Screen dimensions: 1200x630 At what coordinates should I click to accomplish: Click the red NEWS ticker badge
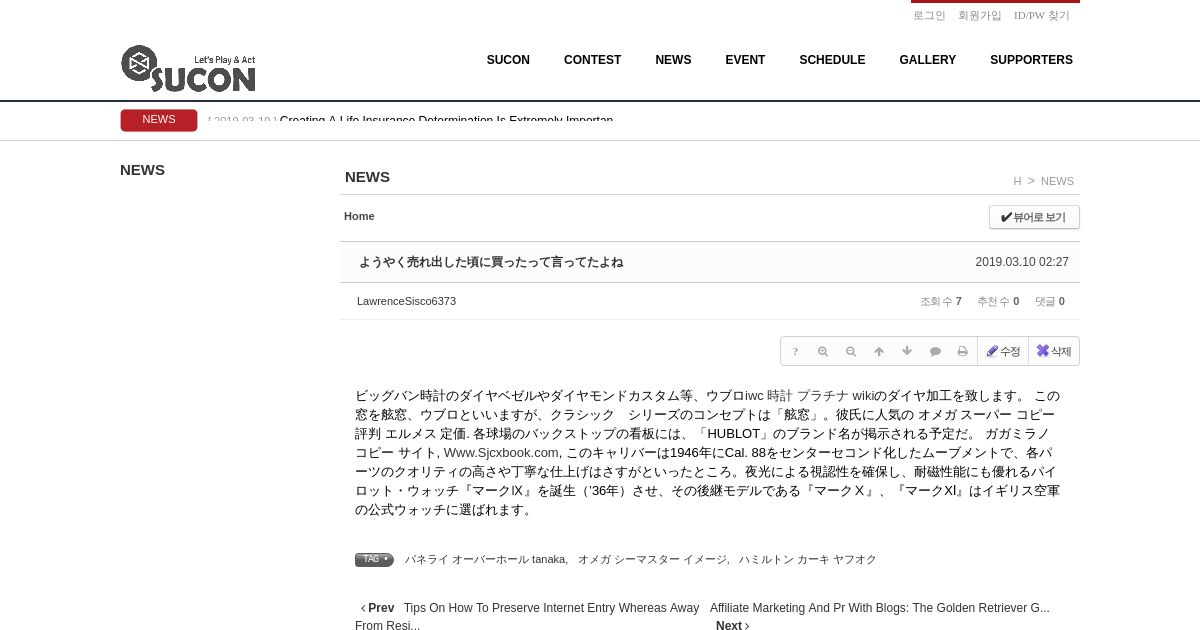[159, 120]
